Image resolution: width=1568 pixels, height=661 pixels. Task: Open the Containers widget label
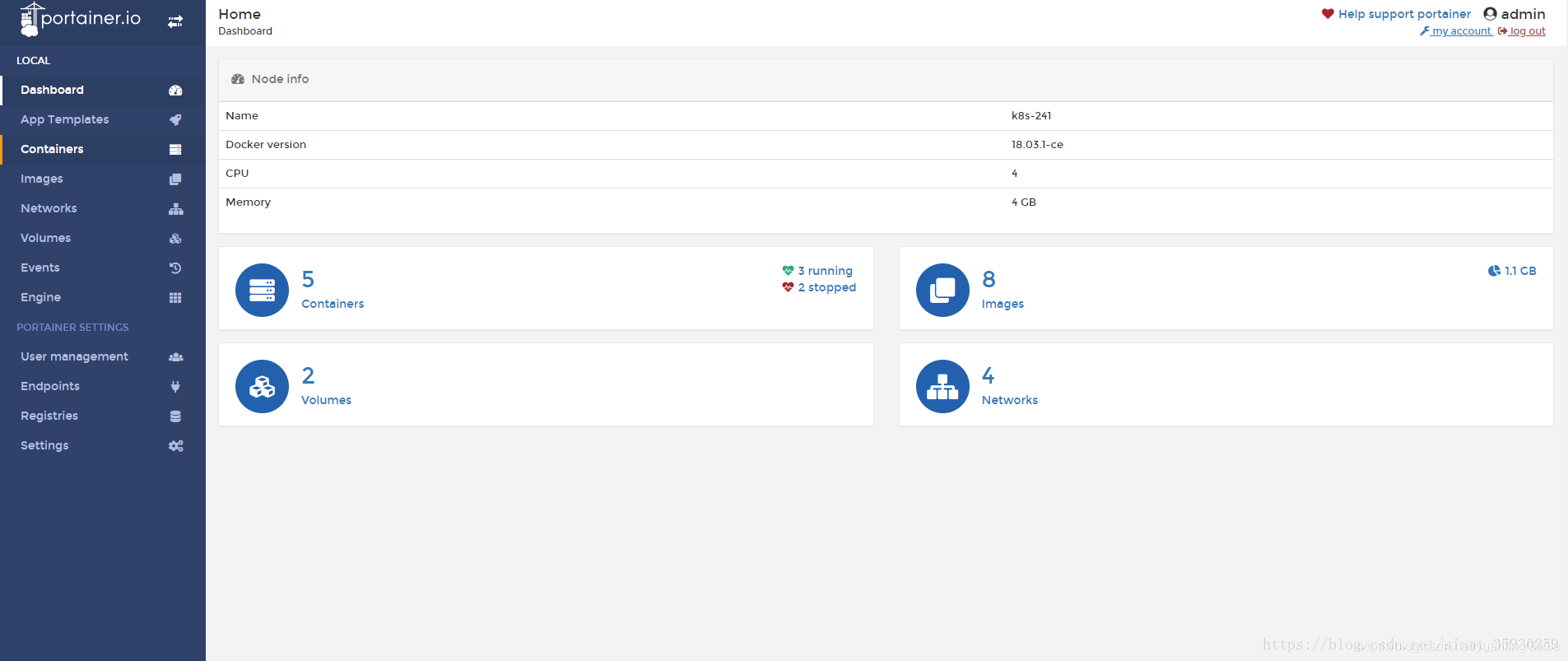click(333, 304)
